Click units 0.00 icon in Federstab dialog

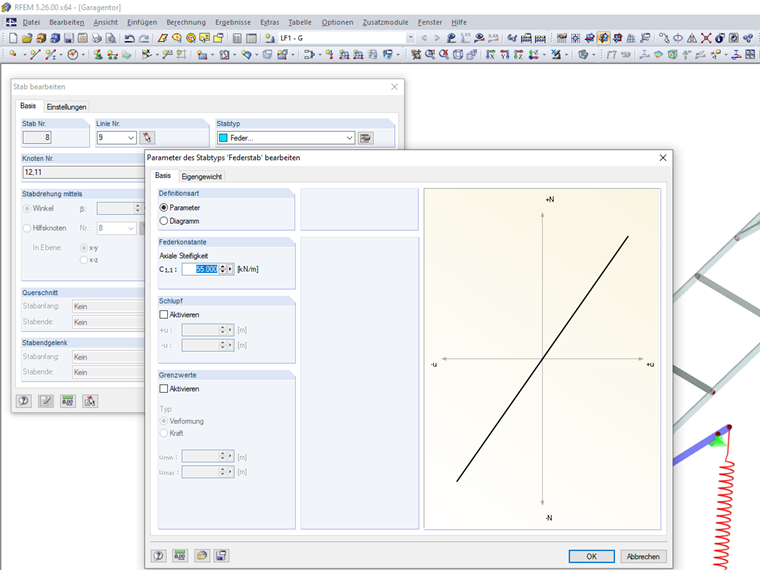(x=180, y=555)
